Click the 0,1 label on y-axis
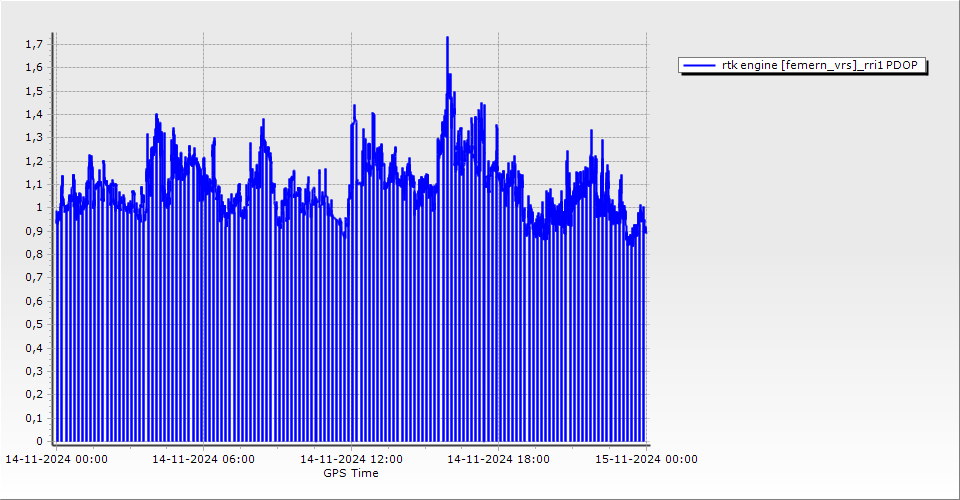This screenshot has width=960, height=500. (x=33, y=418)
